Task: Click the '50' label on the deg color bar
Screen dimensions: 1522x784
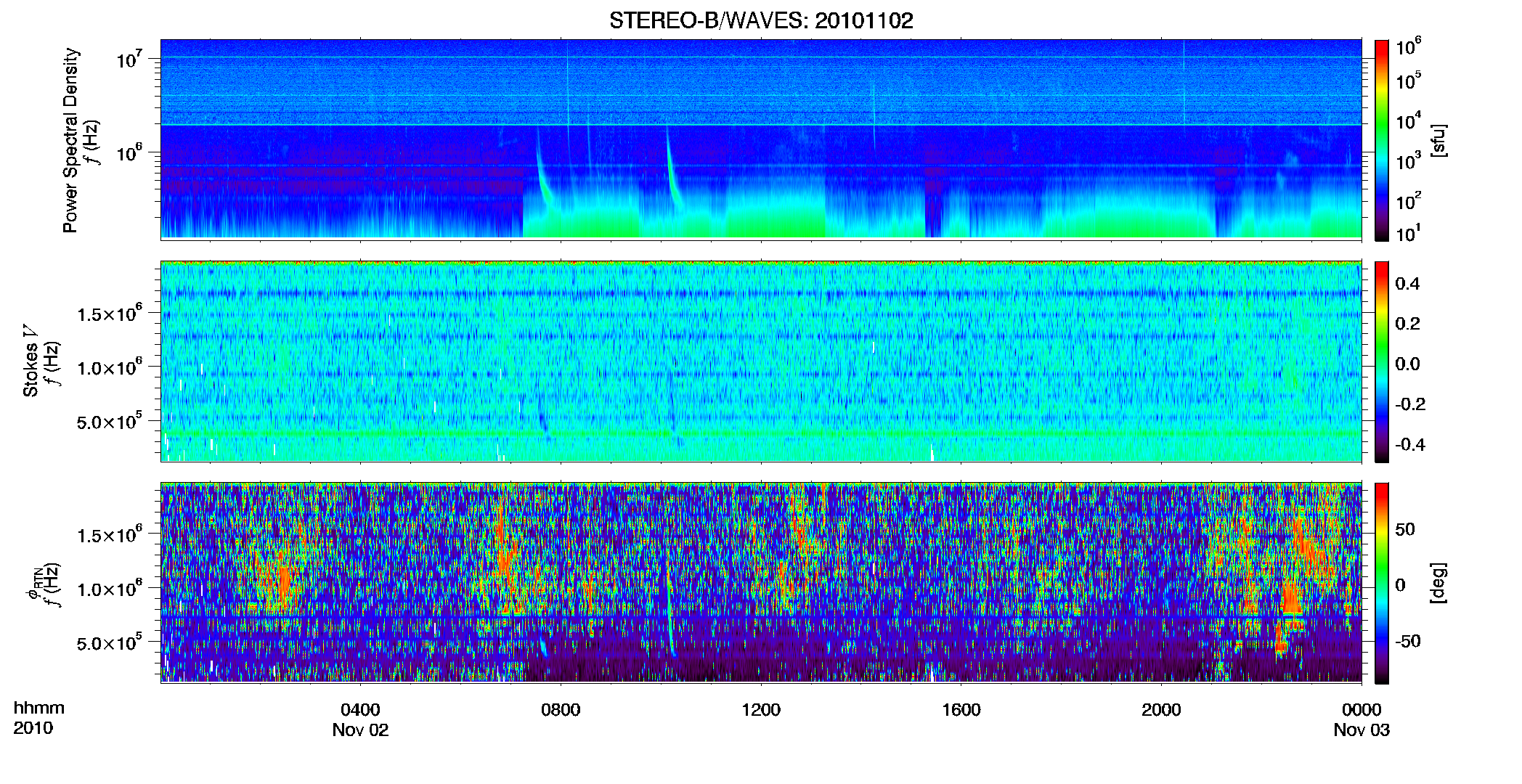Action: click(x=1405, y=529)
